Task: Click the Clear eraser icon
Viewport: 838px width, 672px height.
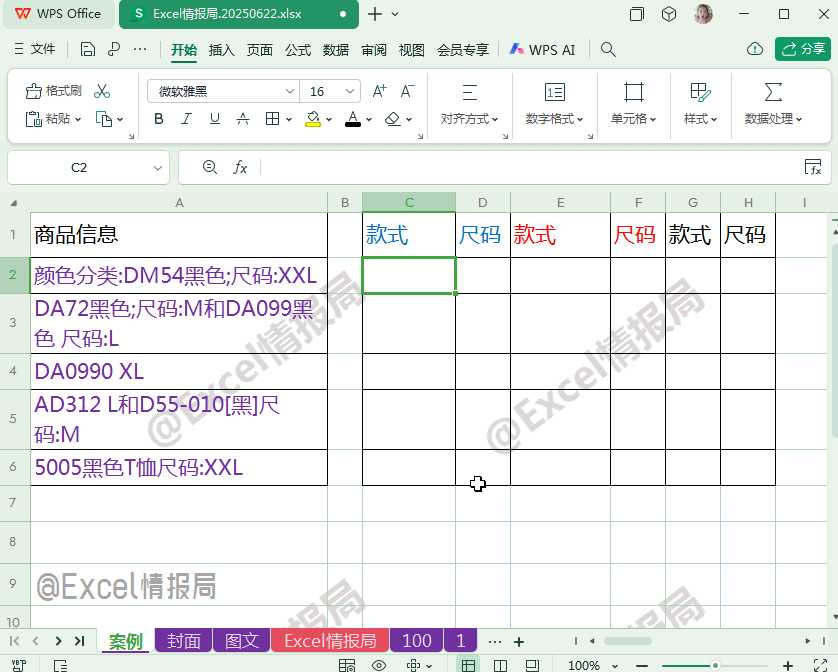Action: (x=393, y=119)
